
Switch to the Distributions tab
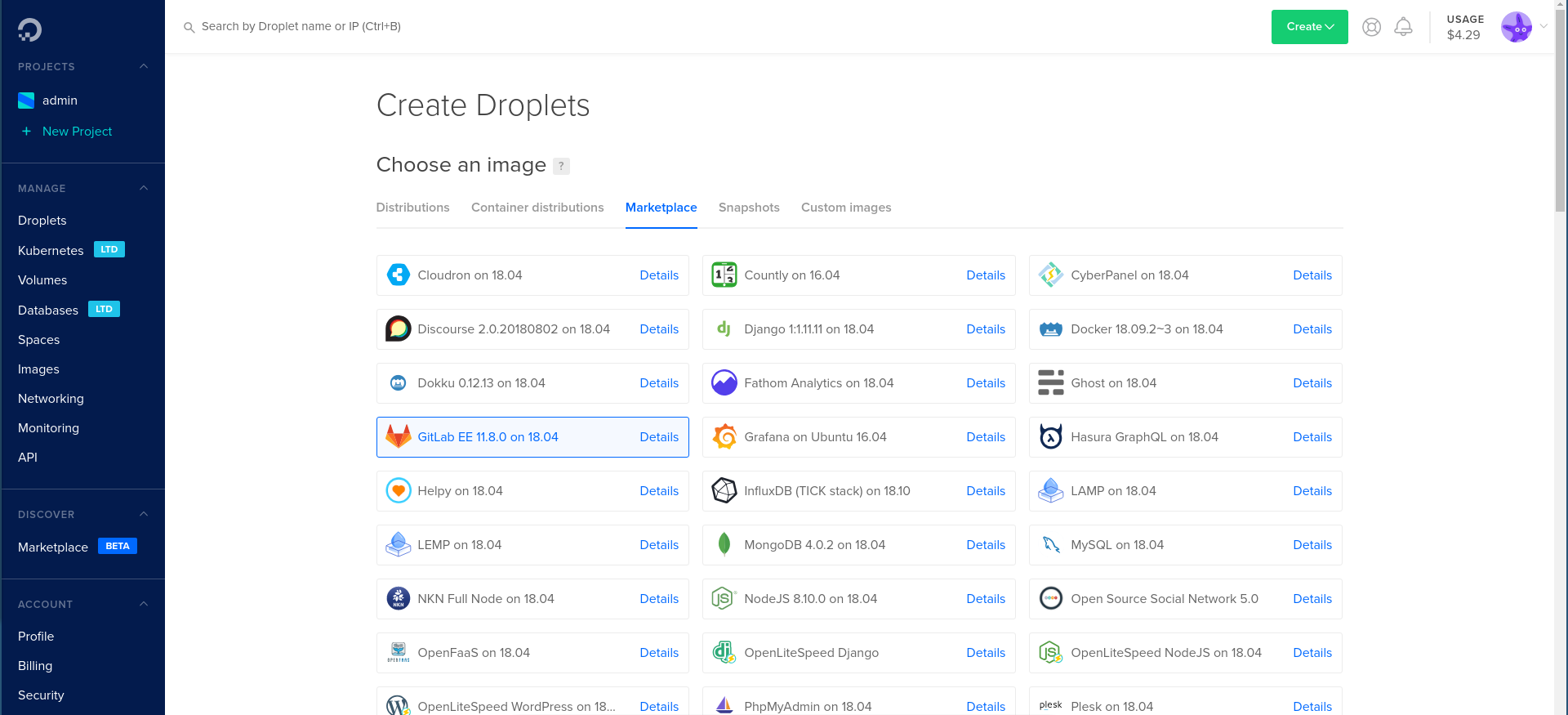[412, 208]
